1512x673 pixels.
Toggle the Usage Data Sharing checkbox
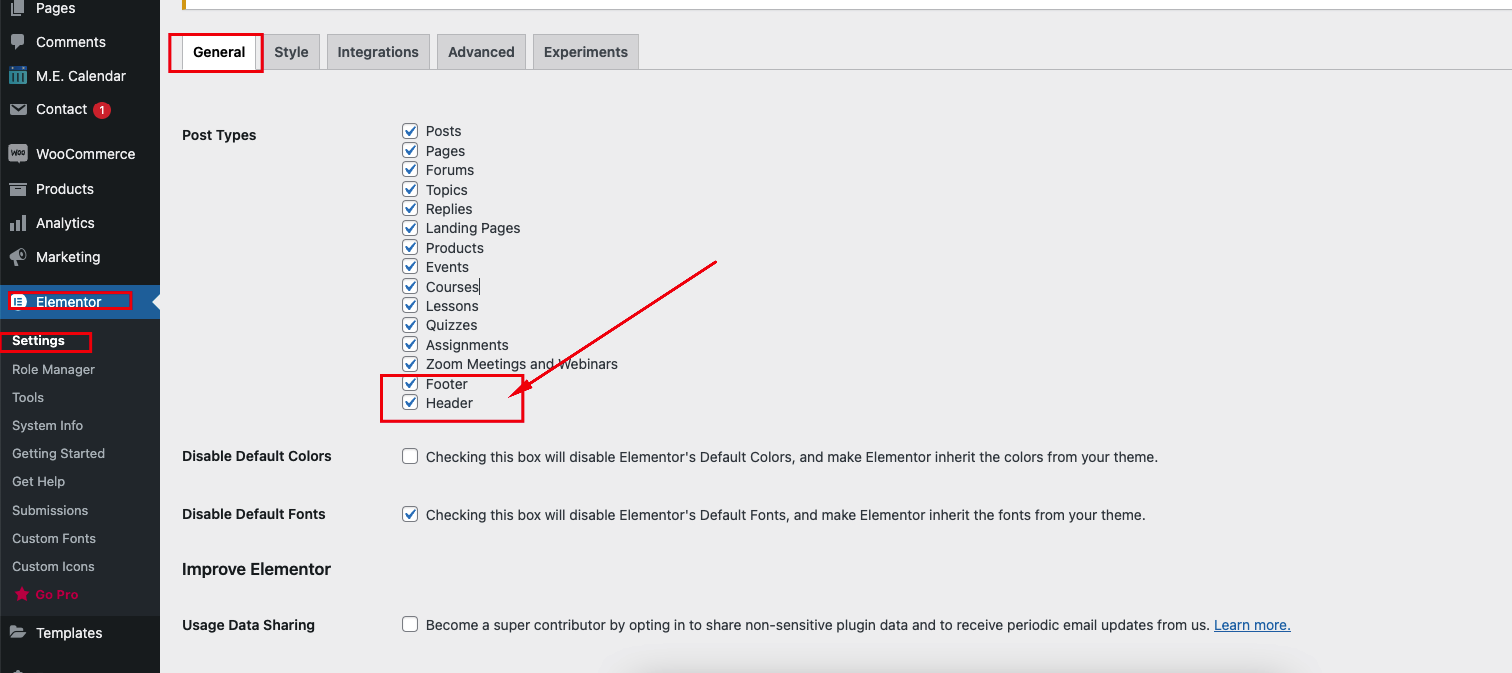(x=410, y=624)
